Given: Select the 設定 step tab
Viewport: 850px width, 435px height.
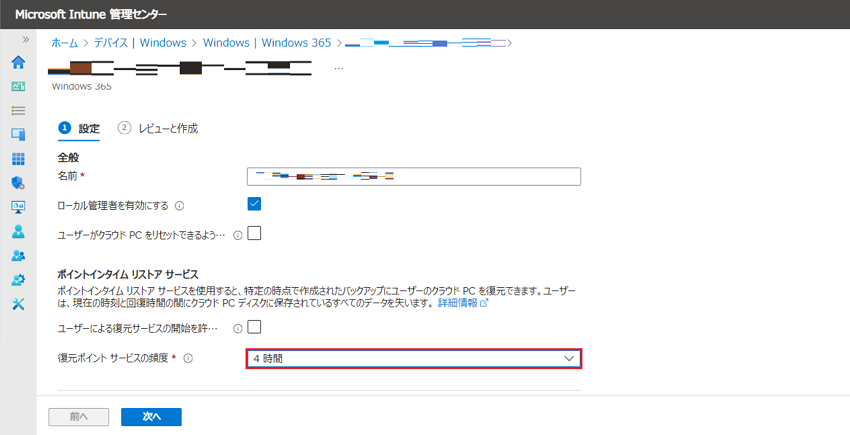Looking at the screenshot, I should click(79, 129).
